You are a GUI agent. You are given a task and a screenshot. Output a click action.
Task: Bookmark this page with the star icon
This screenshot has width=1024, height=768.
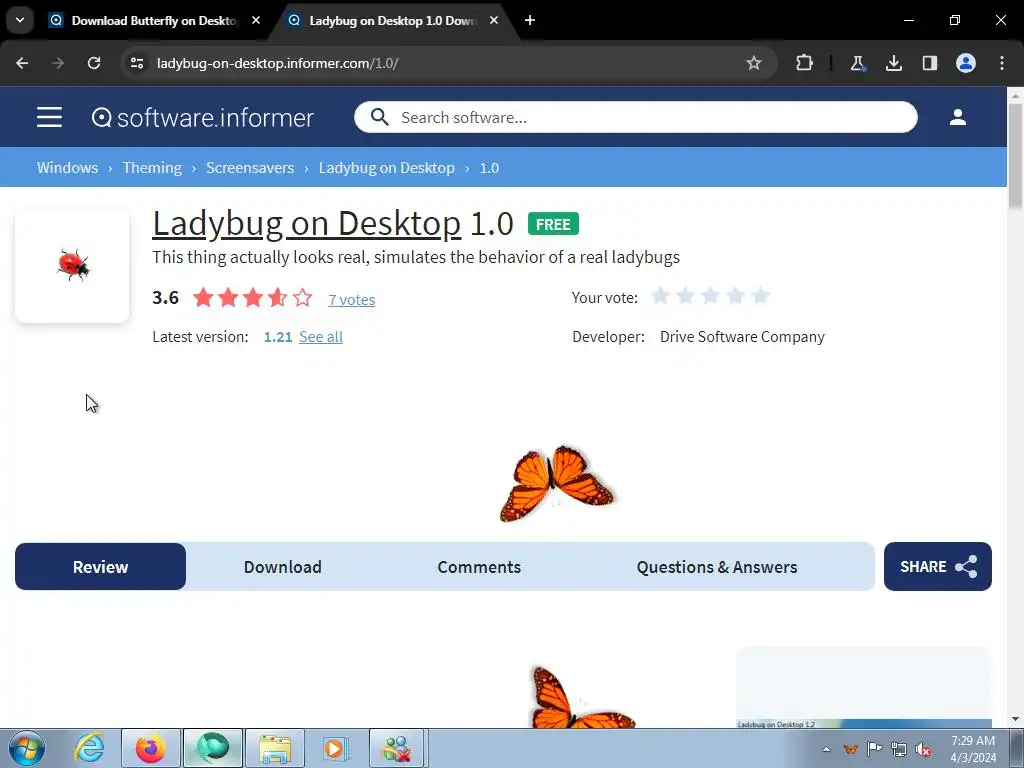pos(754,63)
